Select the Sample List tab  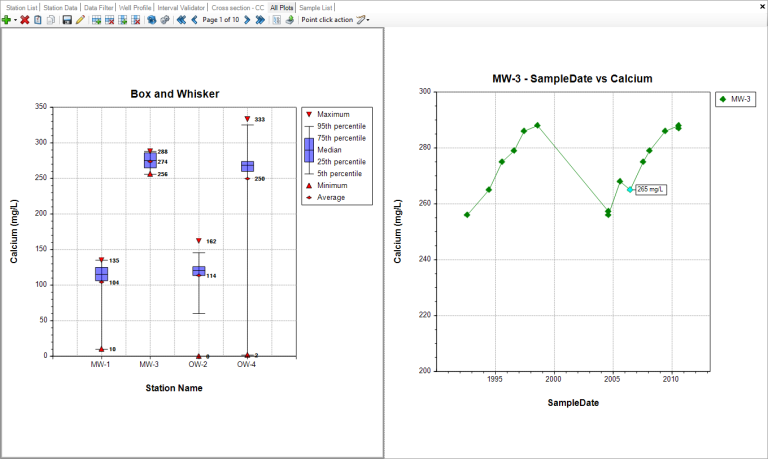coord(316,7)
